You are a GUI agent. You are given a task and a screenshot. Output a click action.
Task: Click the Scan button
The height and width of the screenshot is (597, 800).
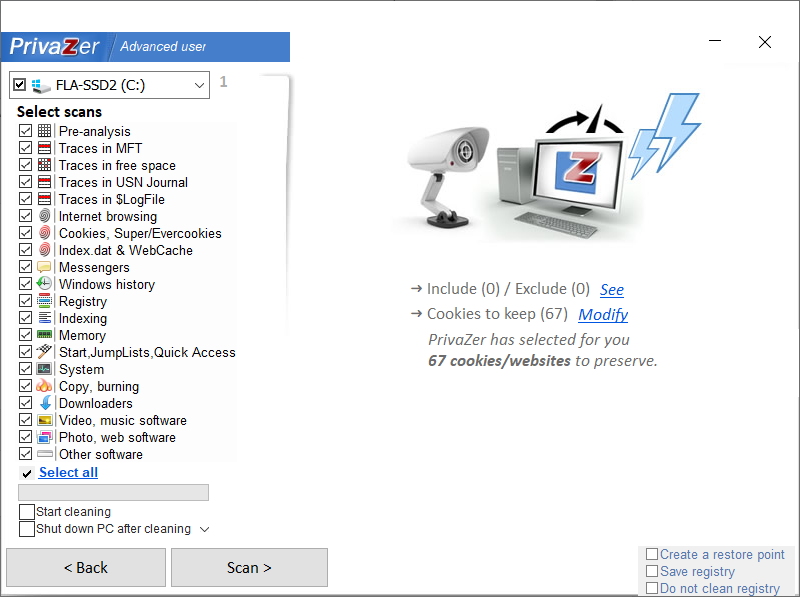click(249, 567)
